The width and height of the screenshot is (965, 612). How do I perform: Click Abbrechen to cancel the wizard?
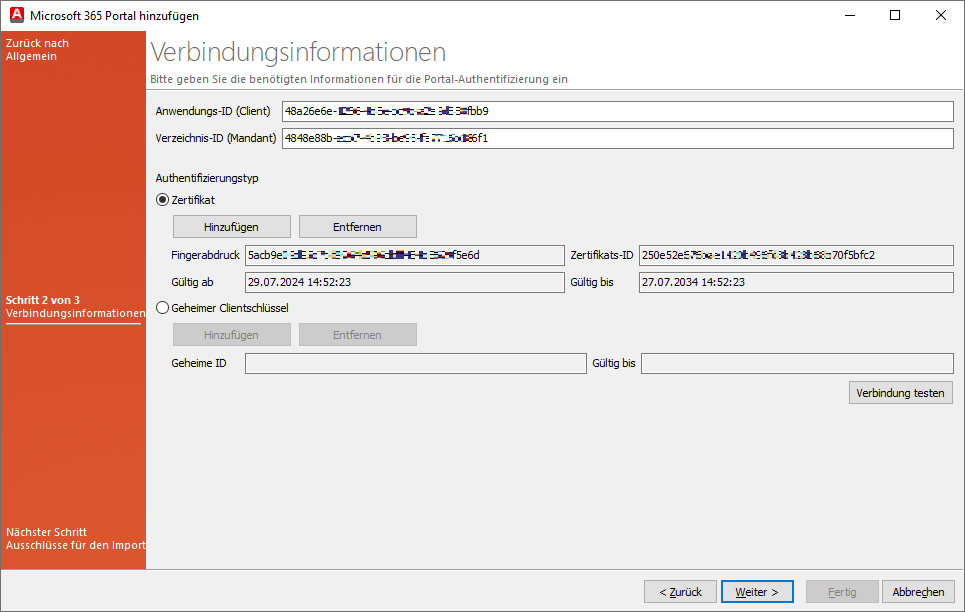click(x=918, y=591)
